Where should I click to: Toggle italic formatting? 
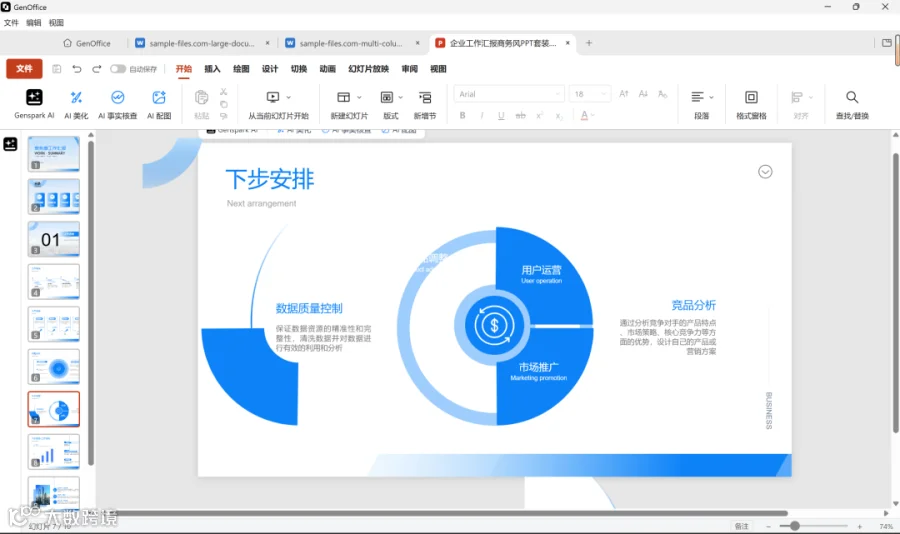point(482,115)
